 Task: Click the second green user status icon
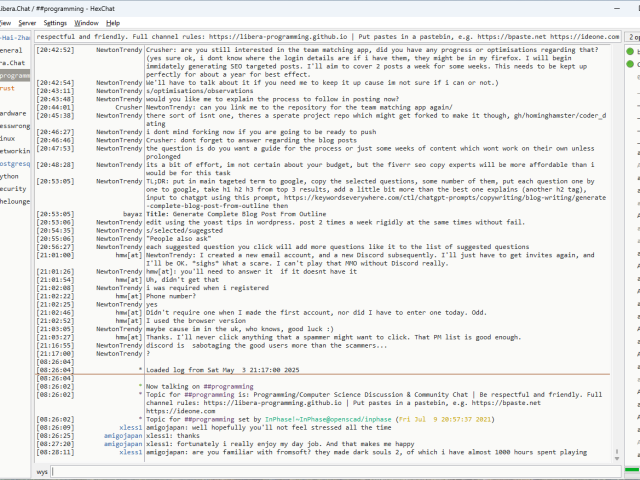(628, 63)
